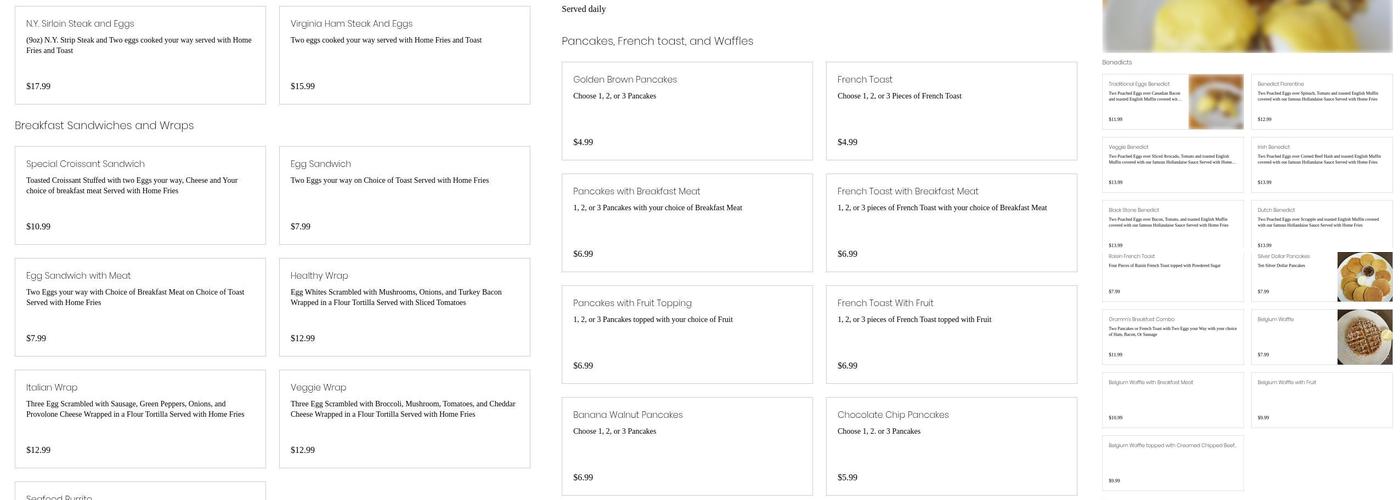
Task: Open Banana Walnut Pancakes item
Action: 687,446
